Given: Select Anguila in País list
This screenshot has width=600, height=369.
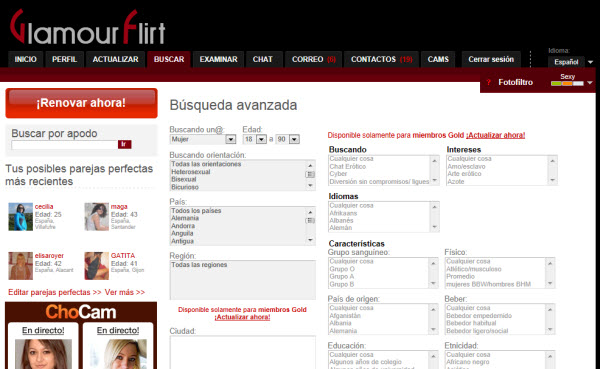Looking at the screenshot, I should point(182,233).
